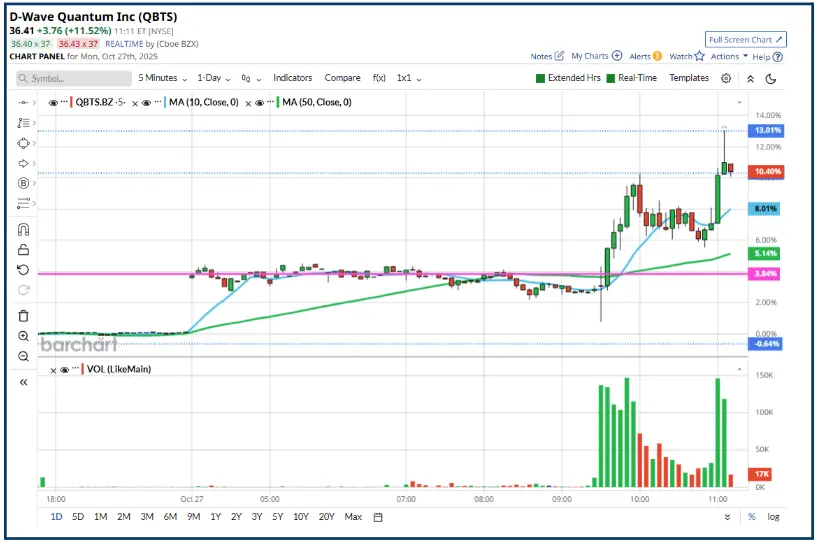Activate the magnet snap tool

coord(23,229)
